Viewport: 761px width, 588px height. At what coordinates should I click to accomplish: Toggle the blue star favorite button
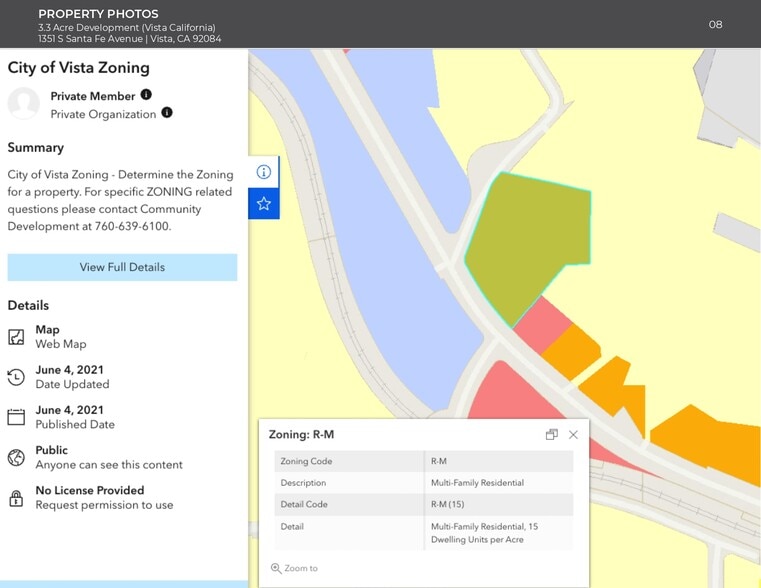pyautogui.click(x=264, y=203)
